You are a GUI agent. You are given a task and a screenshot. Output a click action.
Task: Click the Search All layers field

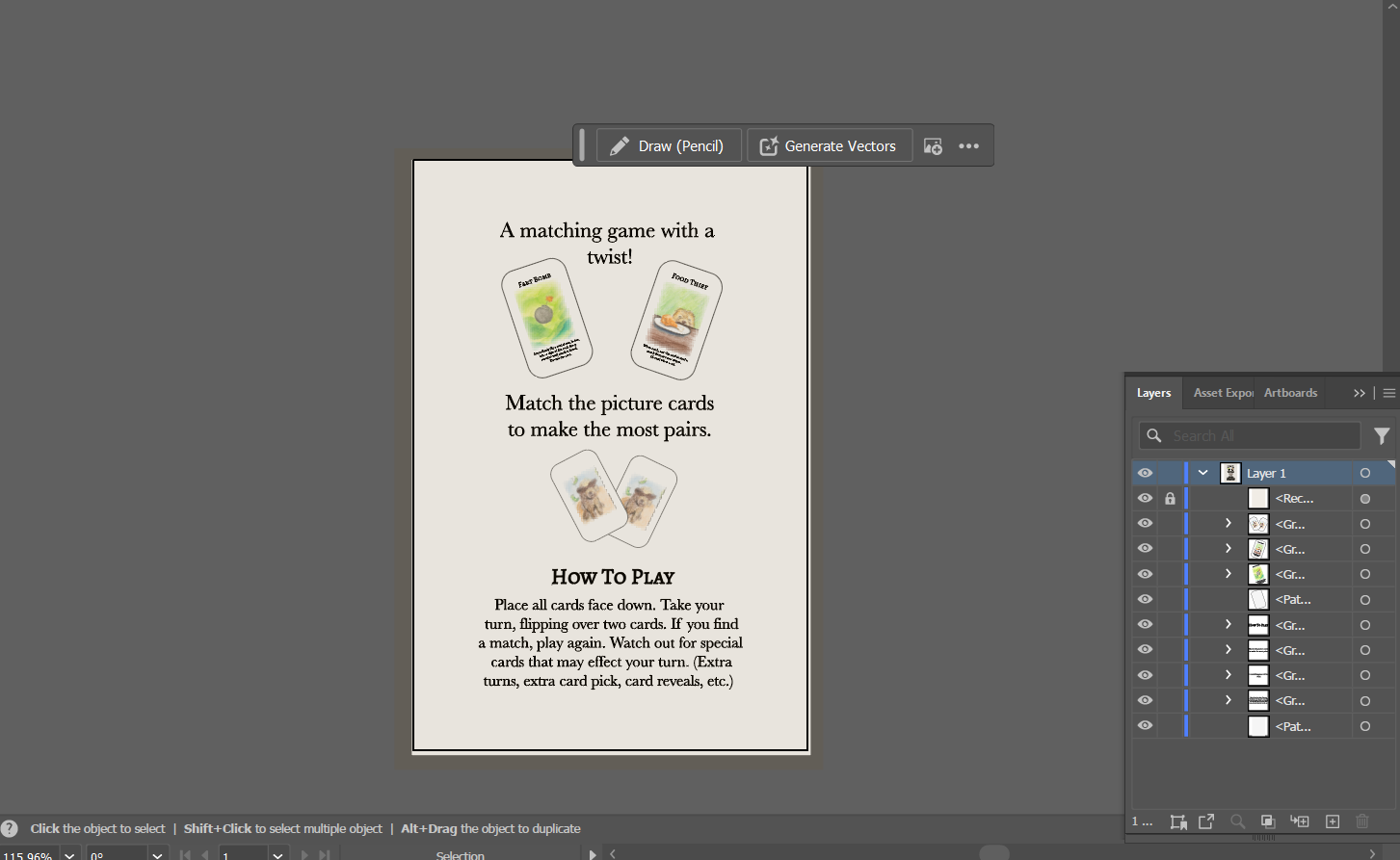tap(1250, 435)
